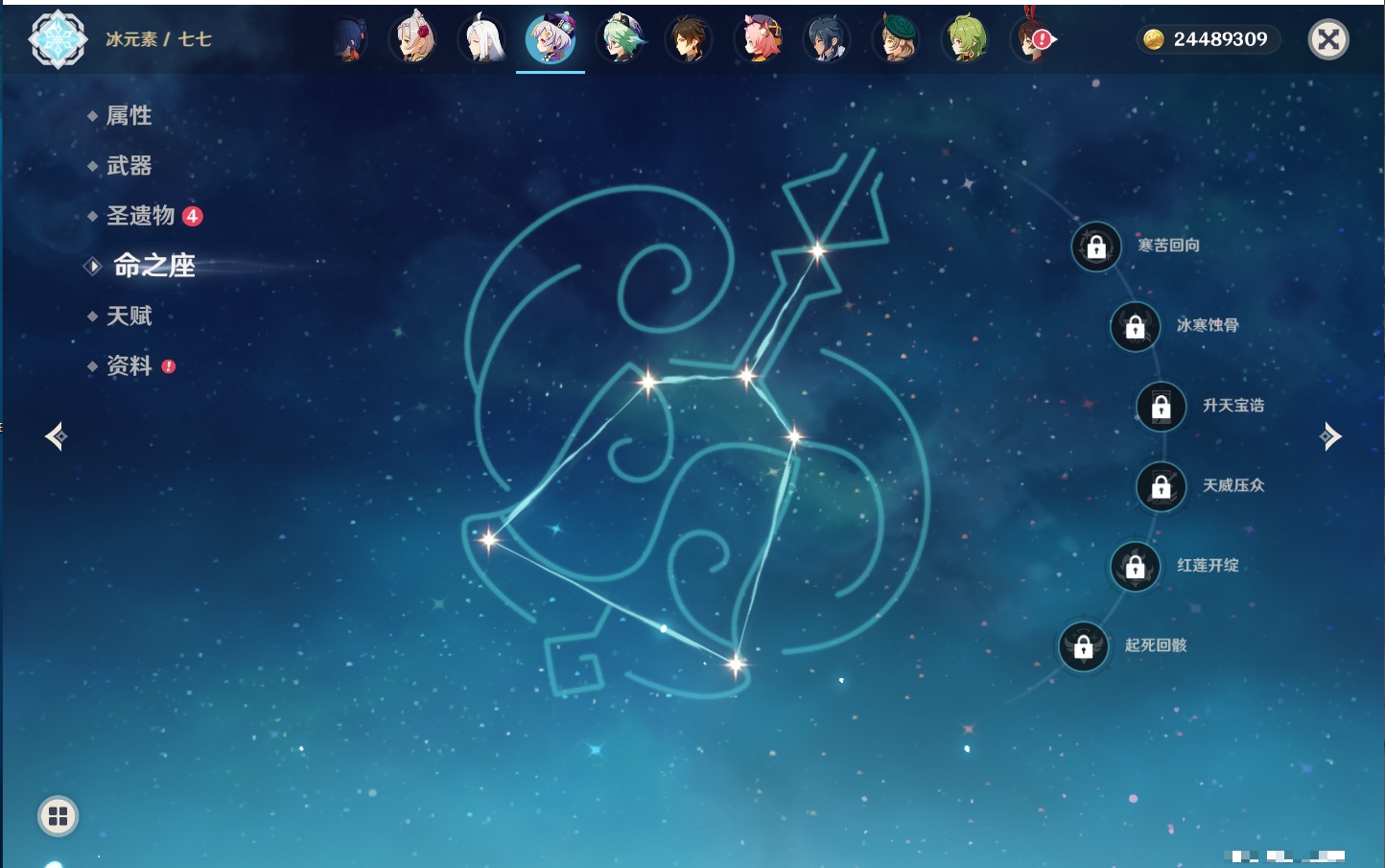Go to 圣遗物 artifacts menu item
1385x868 pixels.
tap(140, 216)
